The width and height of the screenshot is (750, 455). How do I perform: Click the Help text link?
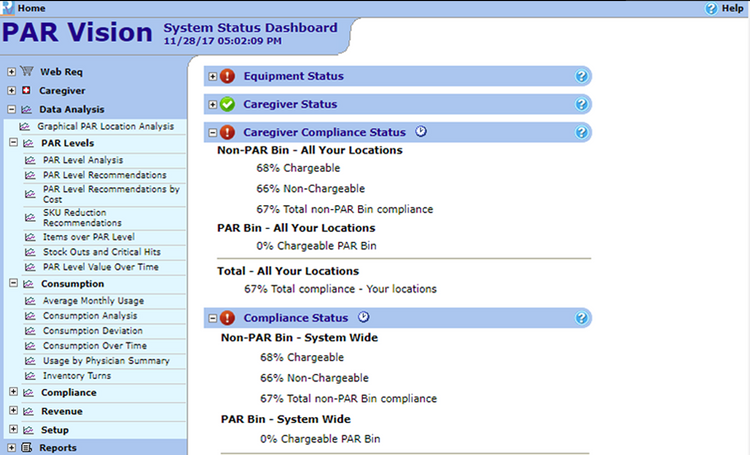point(732,8)
